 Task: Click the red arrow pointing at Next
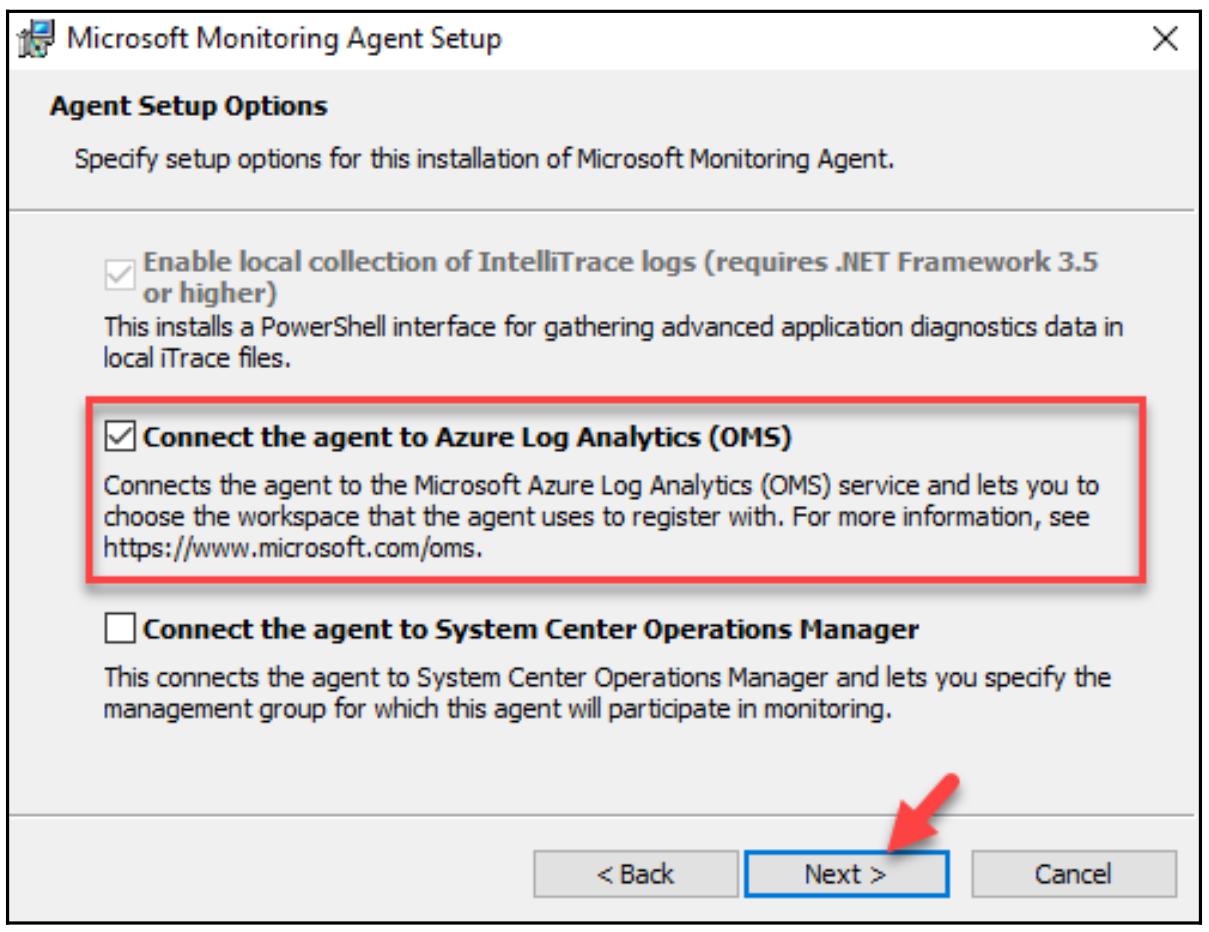925,808
